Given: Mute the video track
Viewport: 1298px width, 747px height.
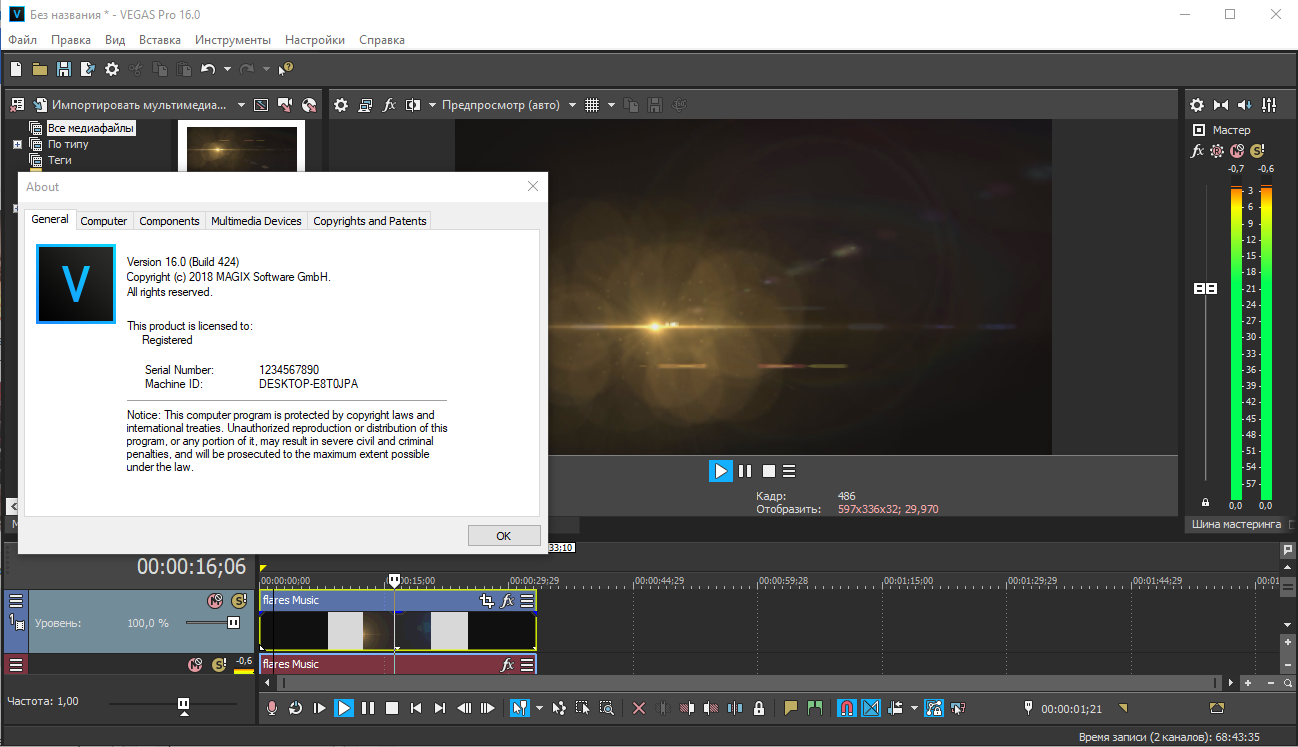Looking at the screenshot, I should (214, 601).
